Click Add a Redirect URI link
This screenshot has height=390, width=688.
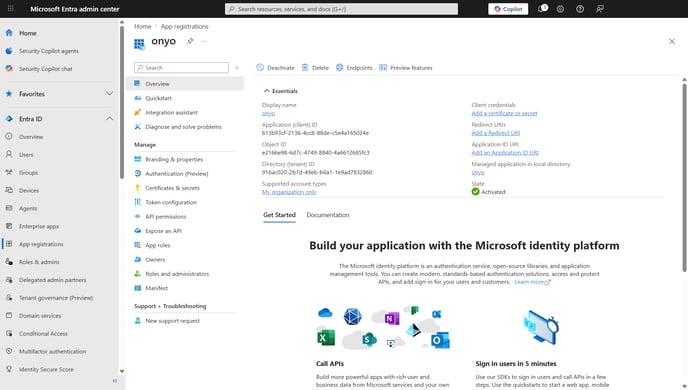click(x=495, y=133)
